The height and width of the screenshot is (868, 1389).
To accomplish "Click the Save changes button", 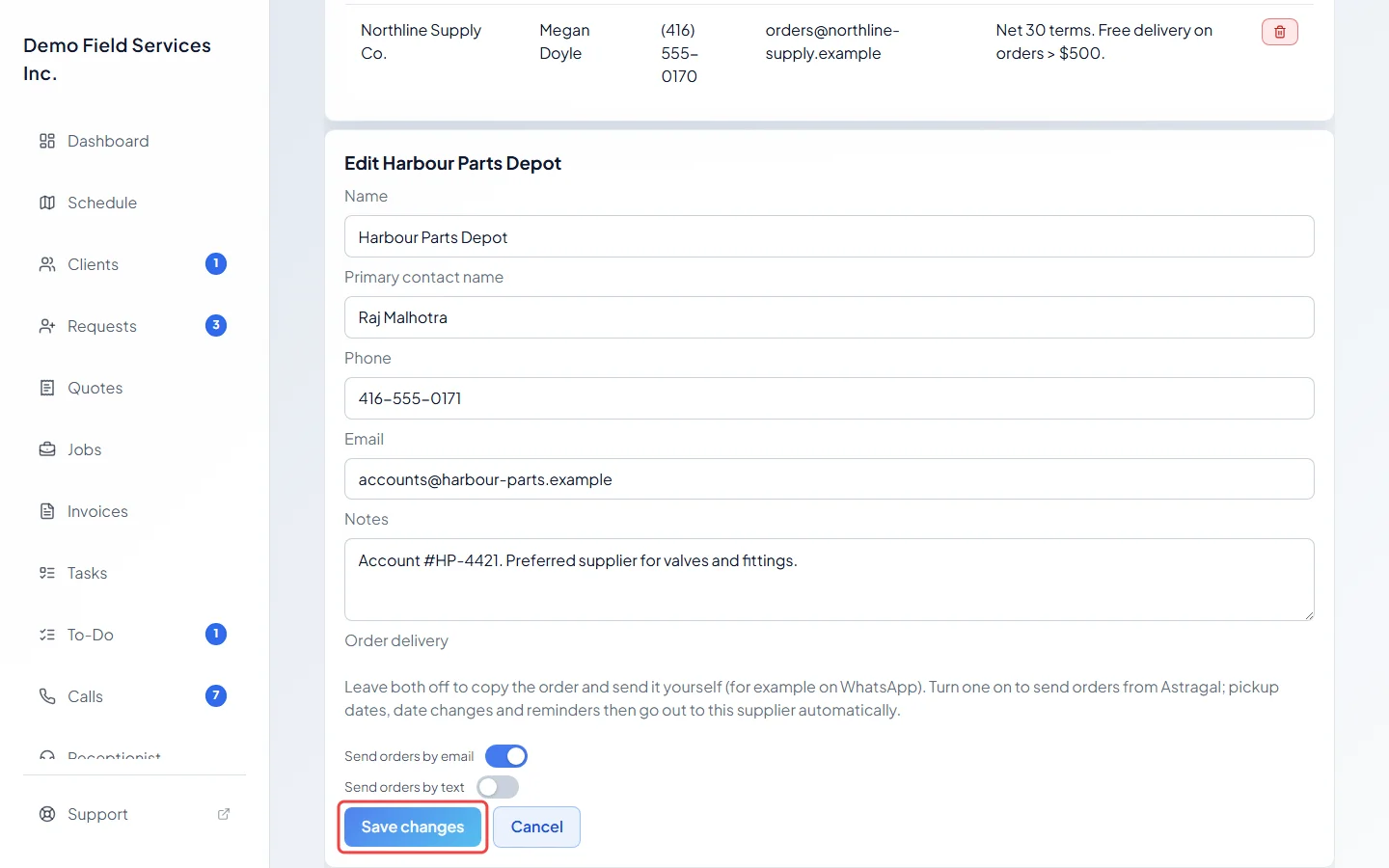I will pos(413,827).
